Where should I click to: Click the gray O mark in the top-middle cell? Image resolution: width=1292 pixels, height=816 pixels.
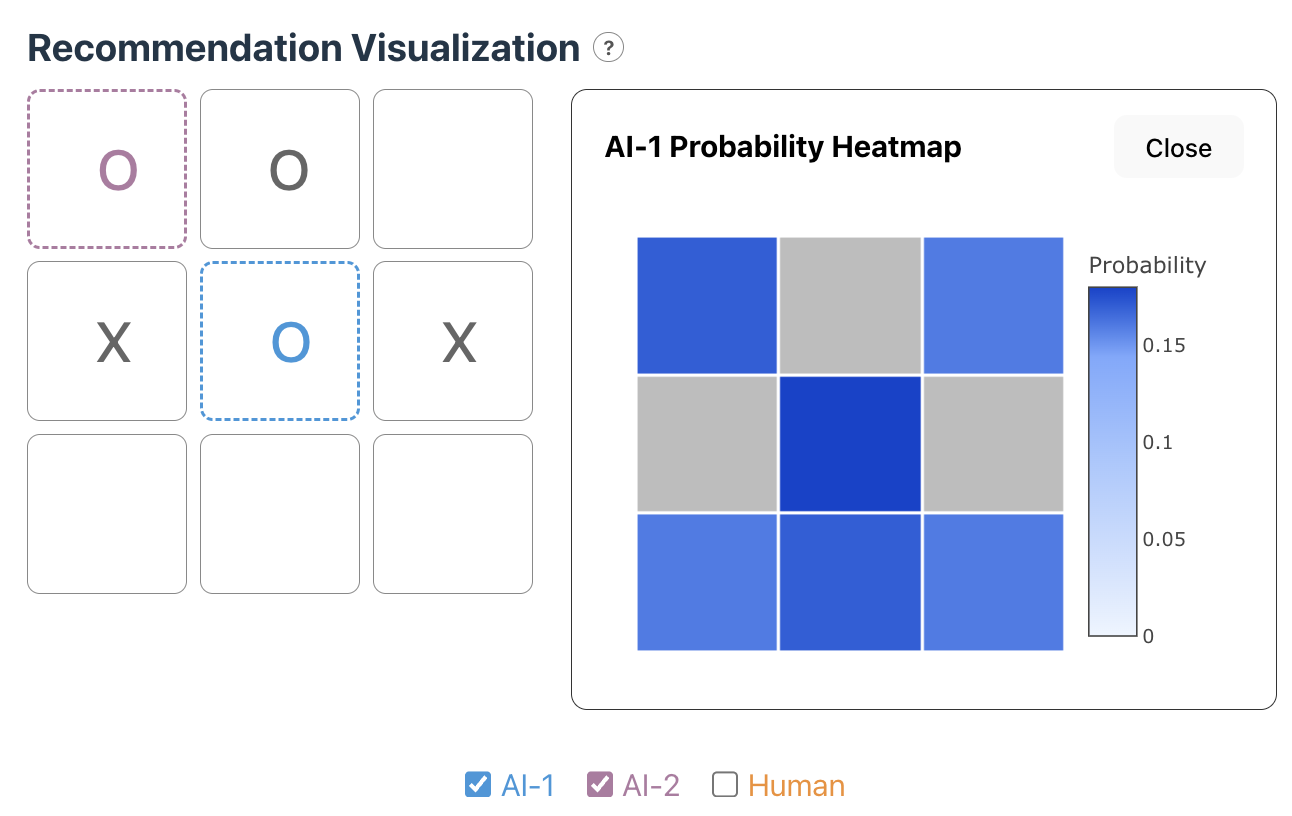pyautogui.click(x=279, y=168)
